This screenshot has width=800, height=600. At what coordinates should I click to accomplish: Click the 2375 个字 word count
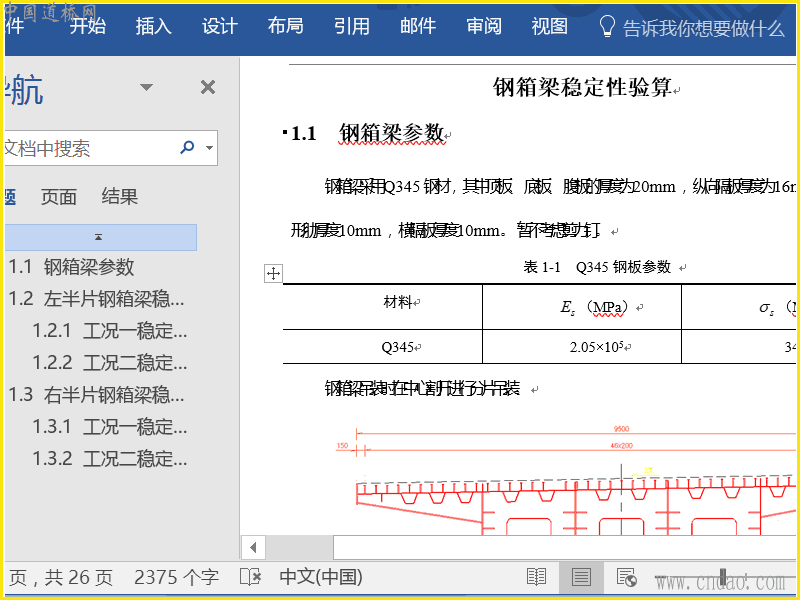point(177,578)
